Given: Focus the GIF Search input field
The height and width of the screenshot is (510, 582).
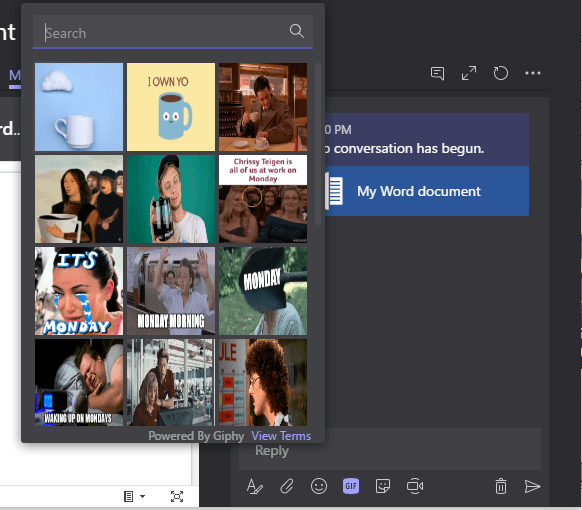Looking at the screenshot, I should (x=173, y=32).
